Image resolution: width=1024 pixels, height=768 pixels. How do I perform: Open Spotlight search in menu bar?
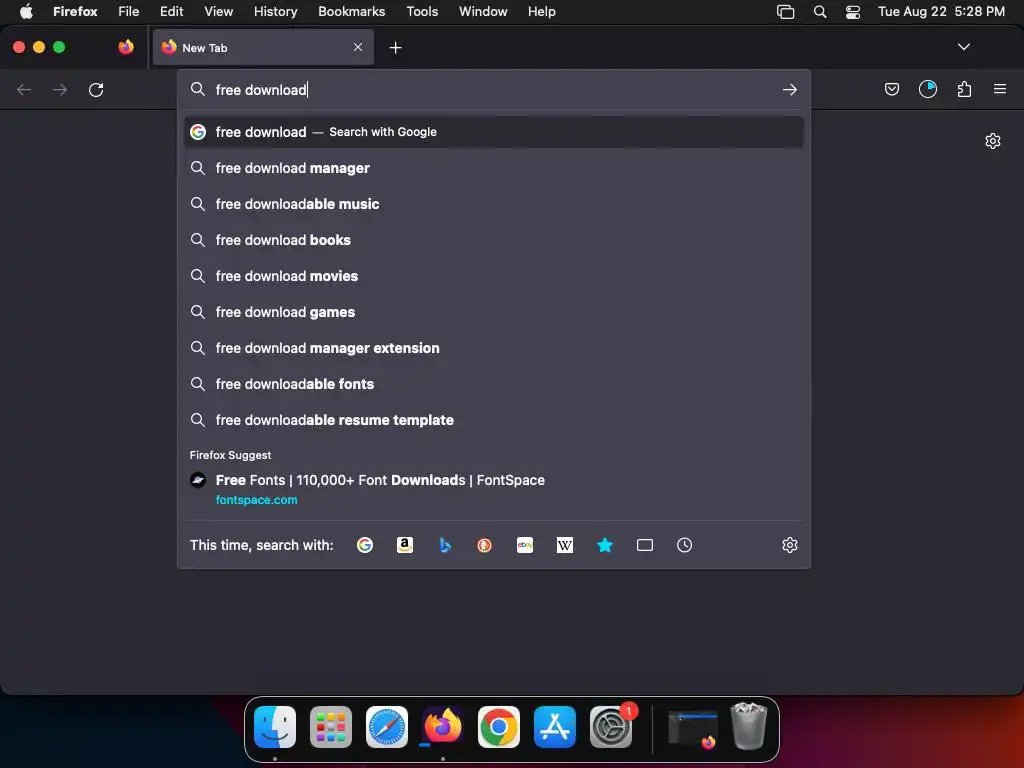[x=820, y=11]
